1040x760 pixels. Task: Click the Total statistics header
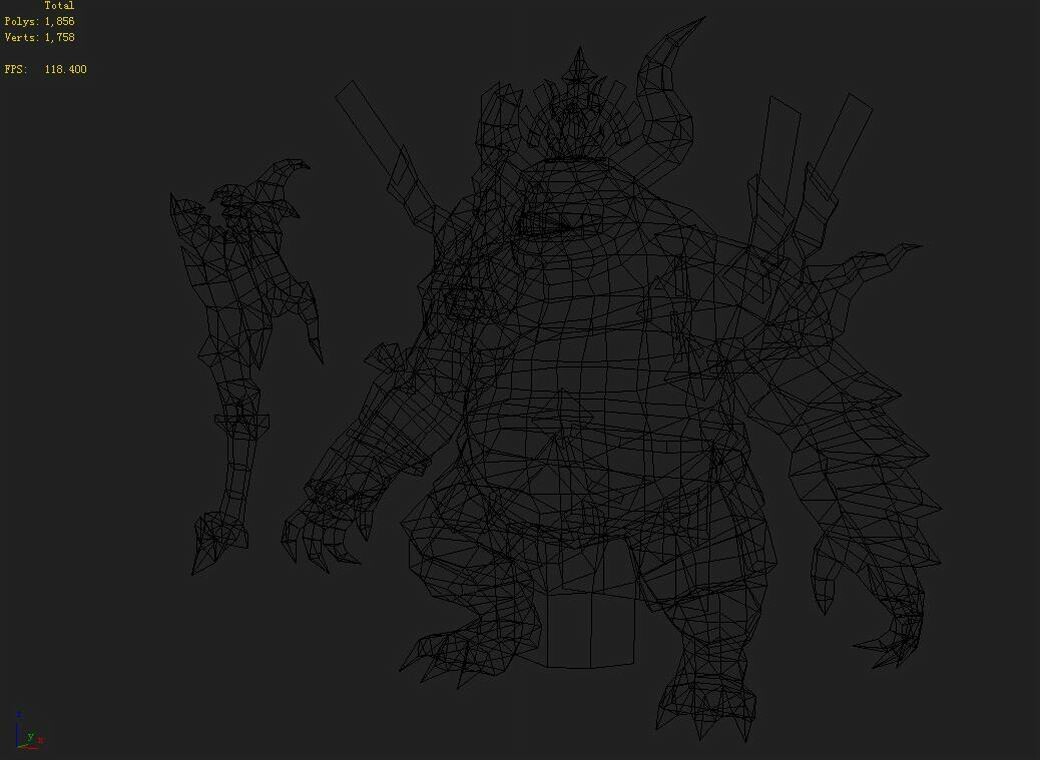(x=60, y=5)
